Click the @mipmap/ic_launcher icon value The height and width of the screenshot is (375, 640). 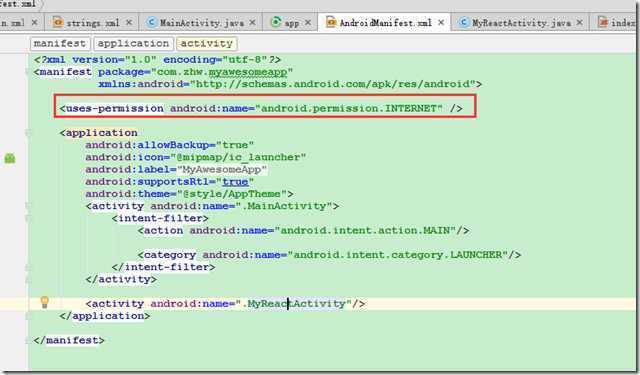tap(240, 157)
